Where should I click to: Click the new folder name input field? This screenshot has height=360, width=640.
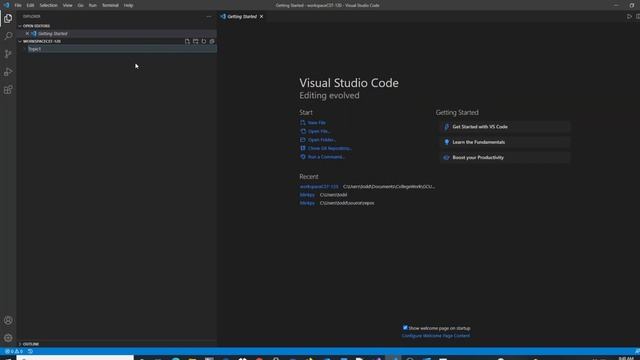click(x=122, y=49)
